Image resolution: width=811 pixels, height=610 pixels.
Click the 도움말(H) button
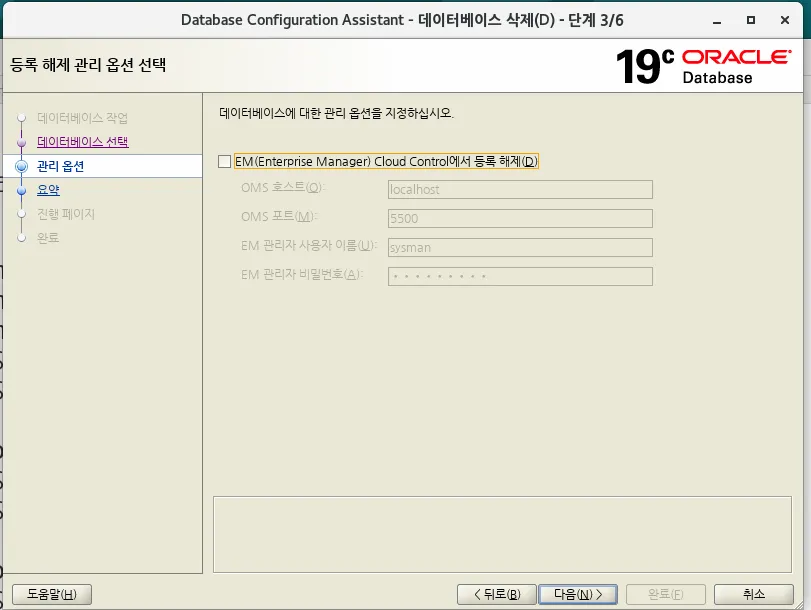(52, 594)
